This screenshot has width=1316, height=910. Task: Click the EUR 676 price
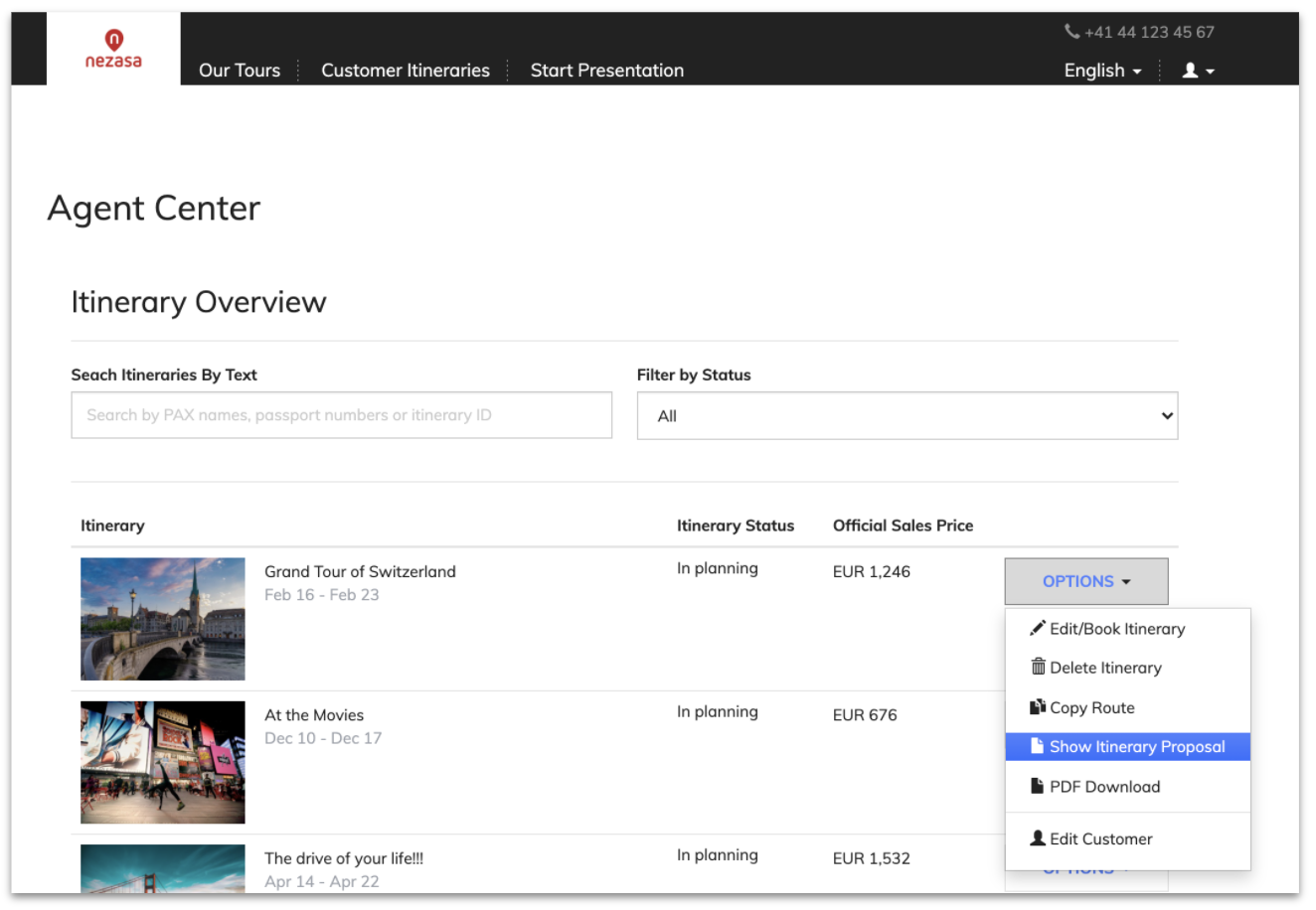[865, 714]
